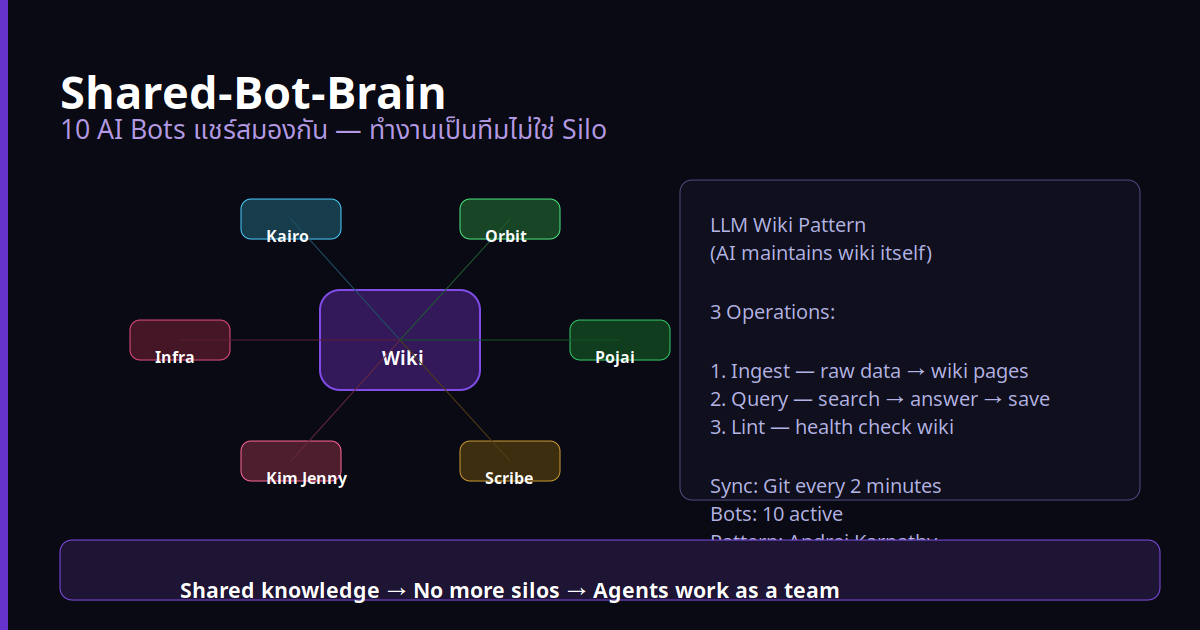Click the Shared-Bot-Brain title
Image resolution: width=1200 pixels, height=630 pixels.
[253, 93]
